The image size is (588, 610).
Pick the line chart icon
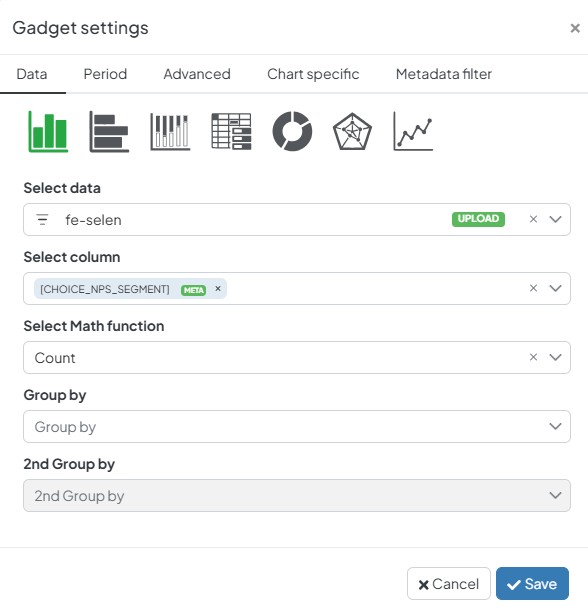click(413, 131)
